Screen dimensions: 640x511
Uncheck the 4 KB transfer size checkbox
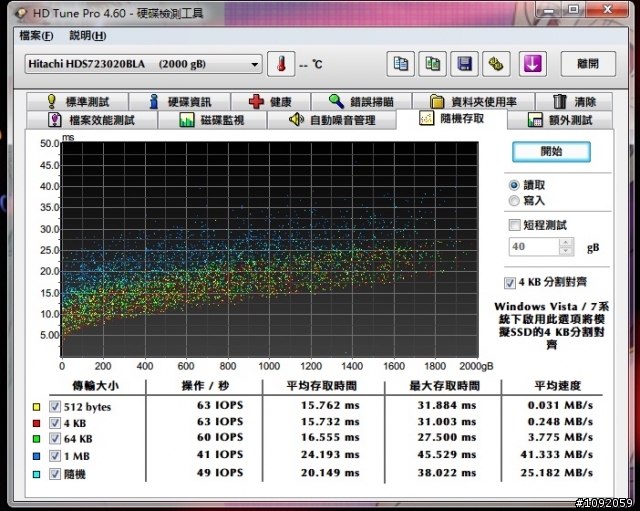[x=55, y=423]
